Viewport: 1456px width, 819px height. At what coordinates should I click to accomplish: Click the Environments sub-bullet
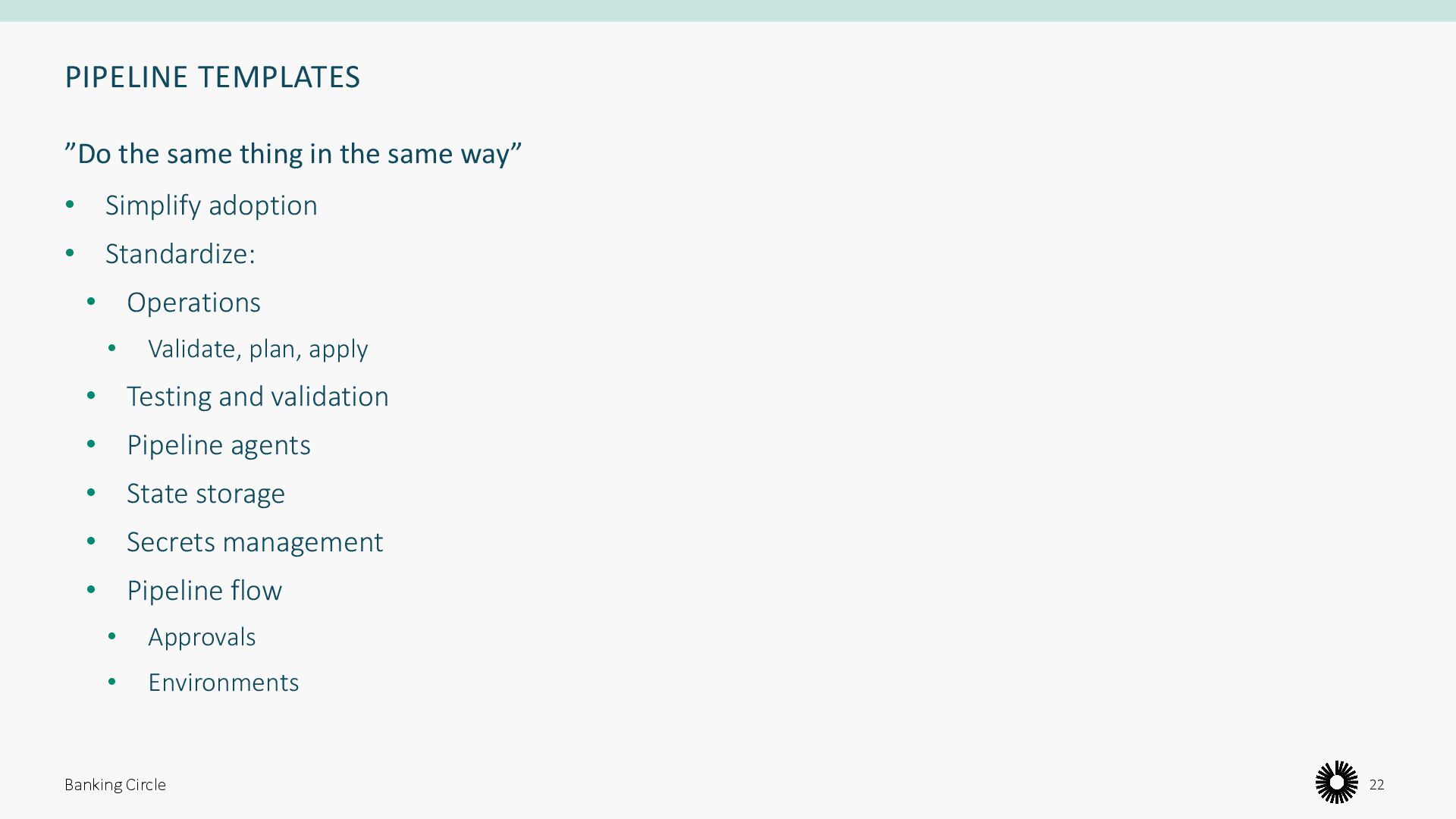pos(223,682)
